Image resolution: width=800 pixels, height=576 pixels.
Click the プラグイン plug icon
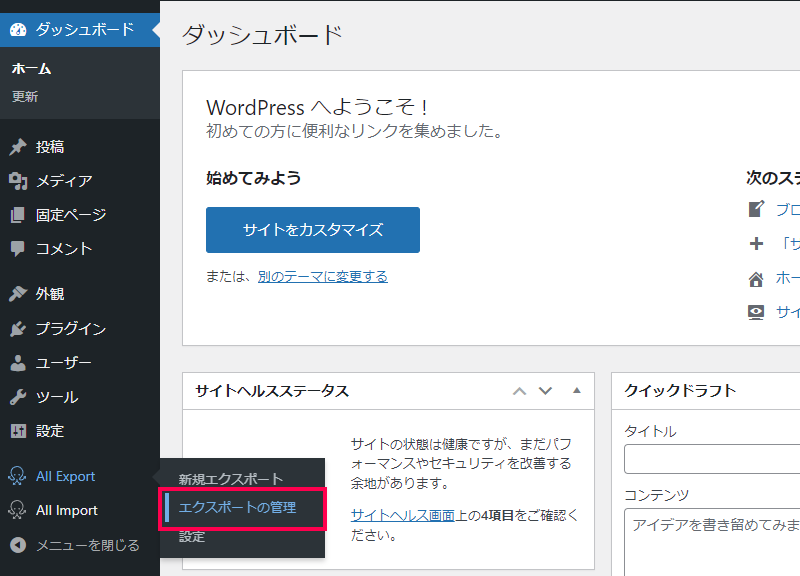(x=18, y=329)
